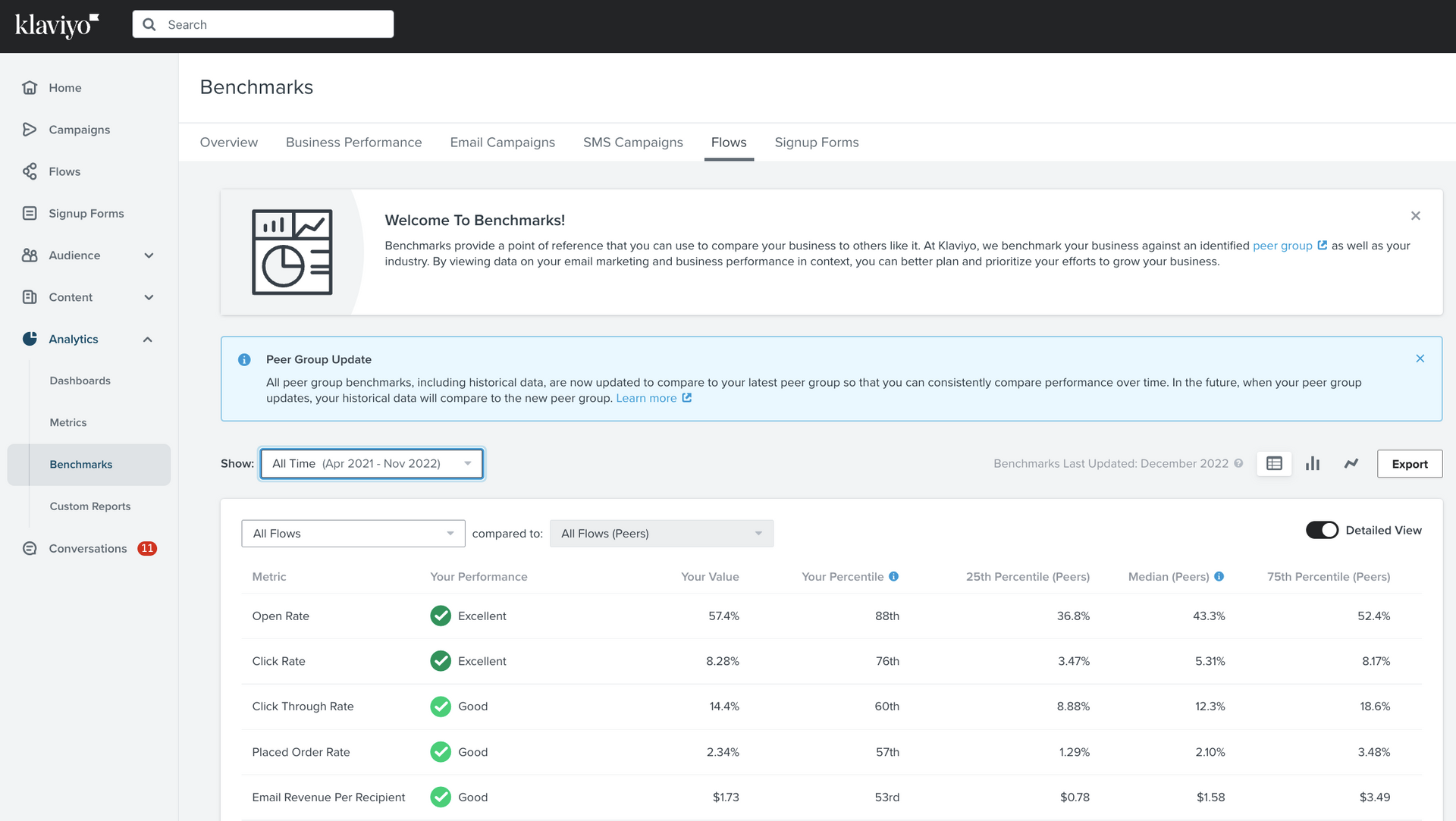Select the Flows tab
Viewport: 1456px width, 821px height.
pyautogui.click(x=729, y=143)
